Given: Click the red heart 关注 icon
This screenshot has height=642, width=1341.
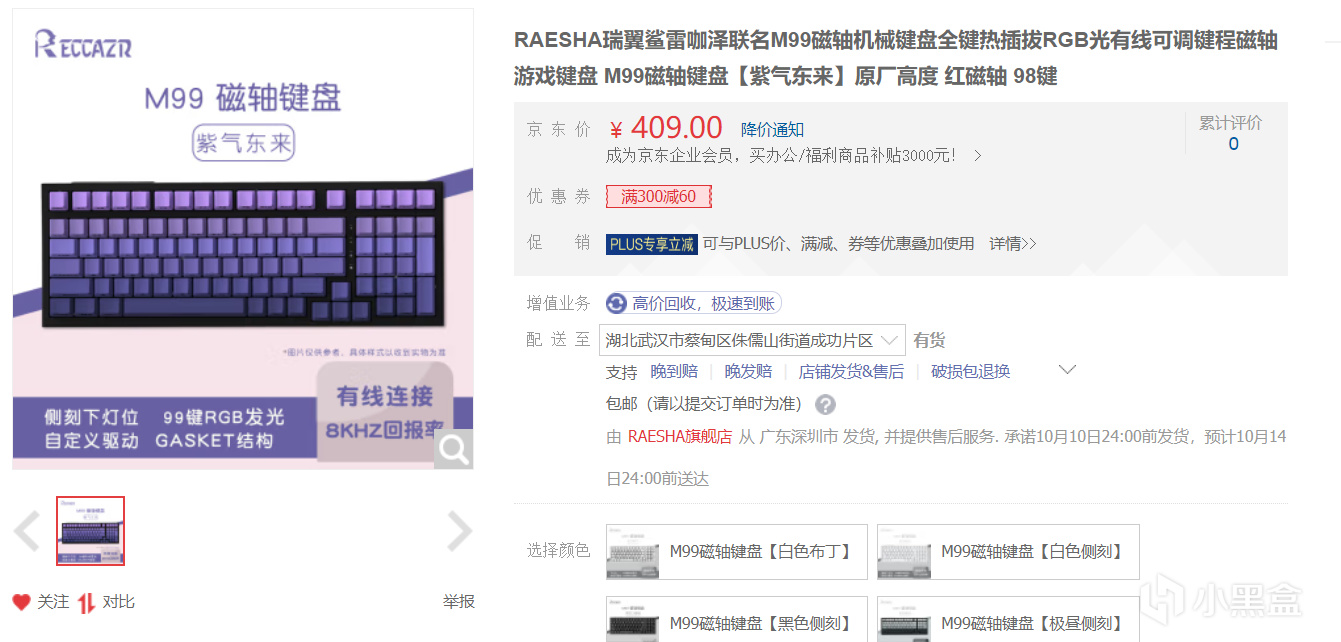Looking at the screenshot, I should coord(22,602).
